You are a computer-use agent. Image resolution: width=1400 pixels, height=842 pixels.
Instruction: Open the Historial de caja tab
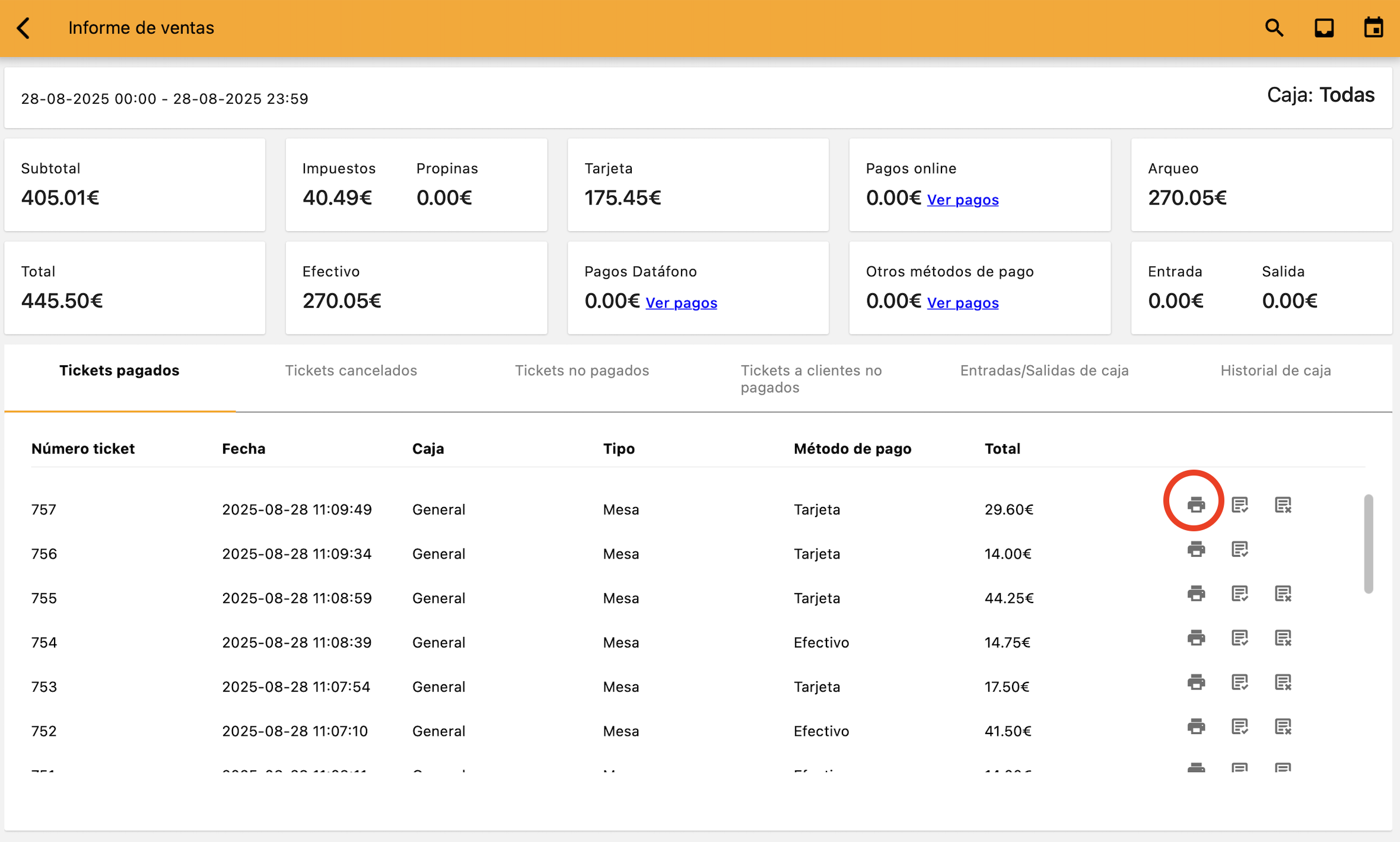1275,371
